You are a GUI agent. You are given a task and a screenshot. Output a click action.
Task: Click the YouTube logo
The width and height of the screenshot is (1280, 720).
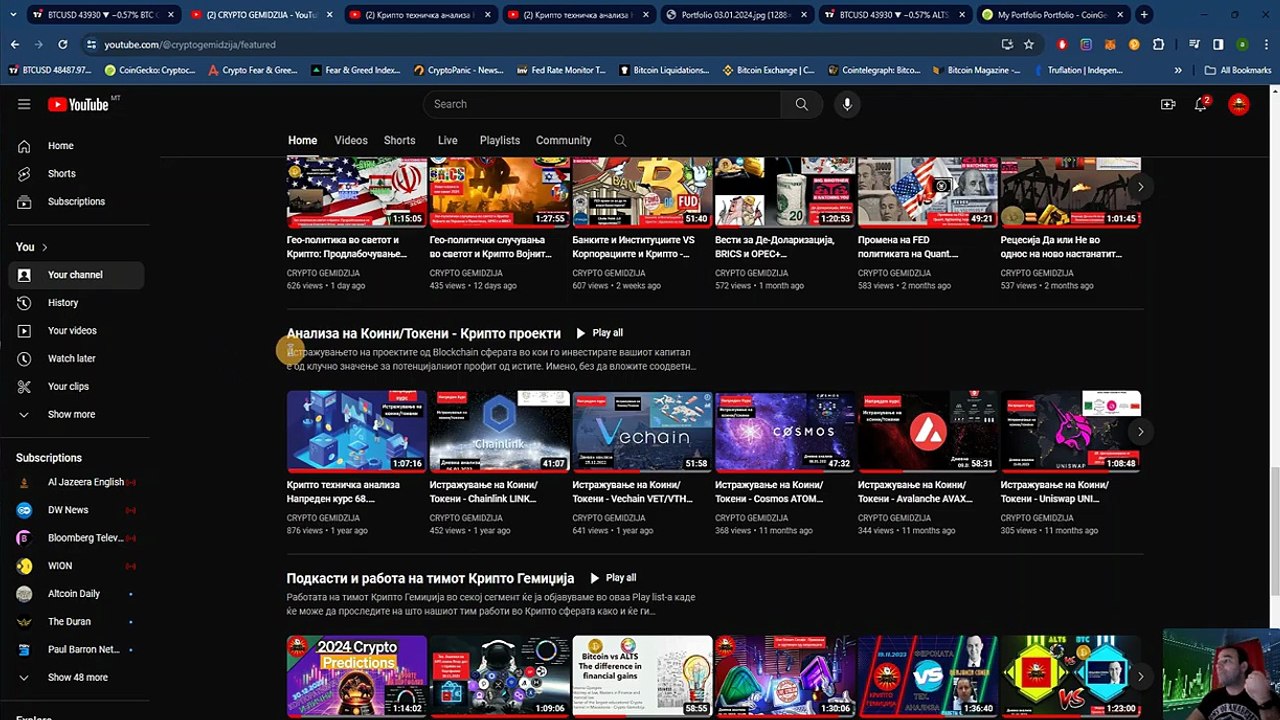click(78, 104)
